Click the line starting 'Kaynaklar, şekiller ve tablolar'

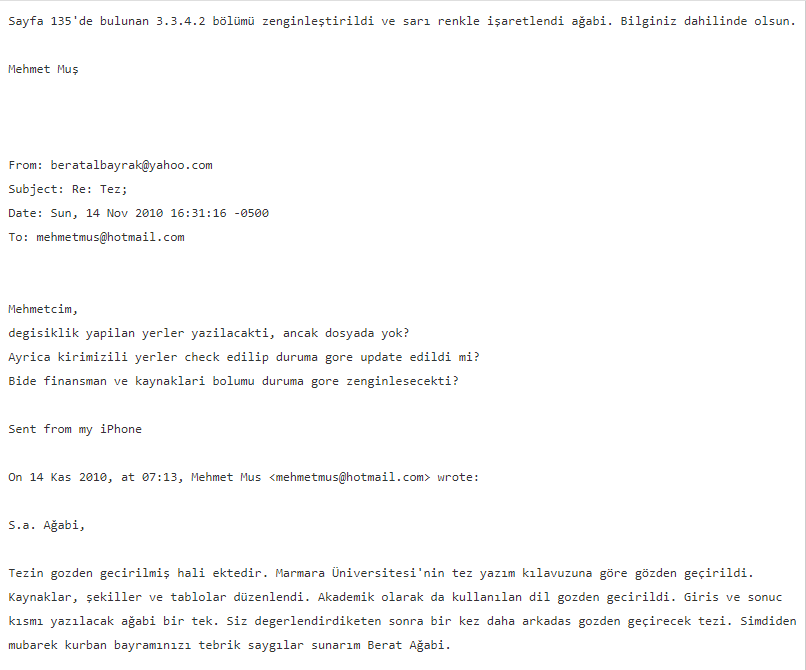coord(395,597)
